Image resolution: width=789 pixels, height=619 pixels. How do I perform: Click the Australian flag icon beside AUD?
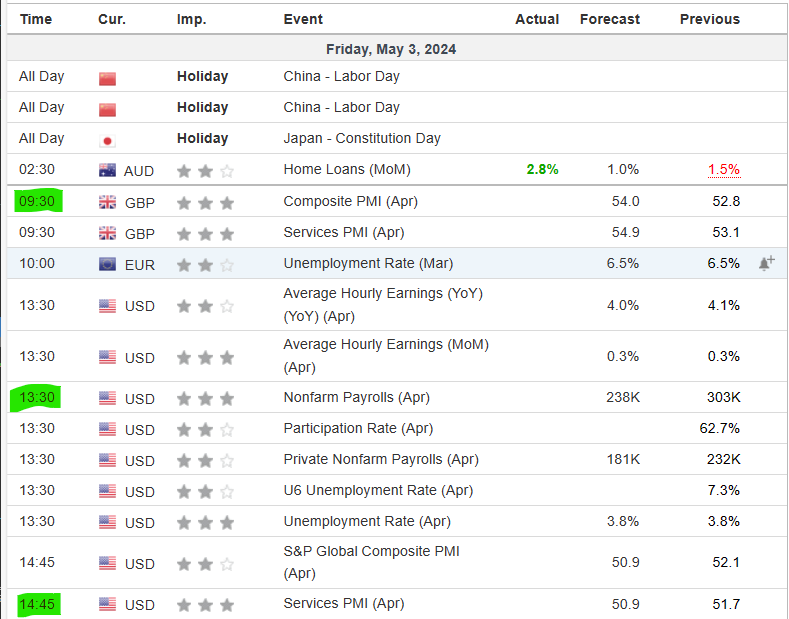click(x=107, y=170)
